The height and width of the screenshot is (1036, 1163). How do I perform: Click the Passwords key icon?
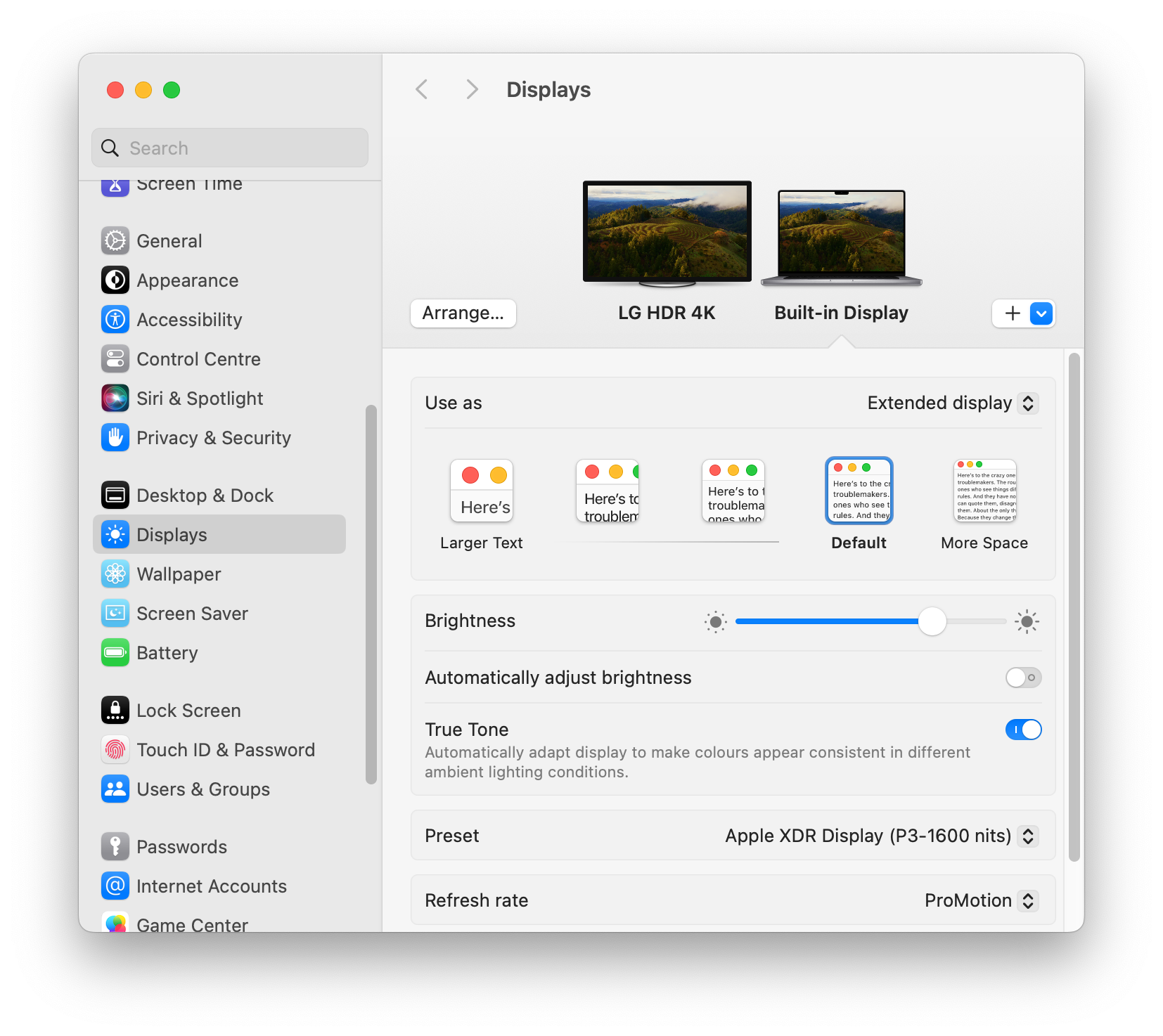115,847
